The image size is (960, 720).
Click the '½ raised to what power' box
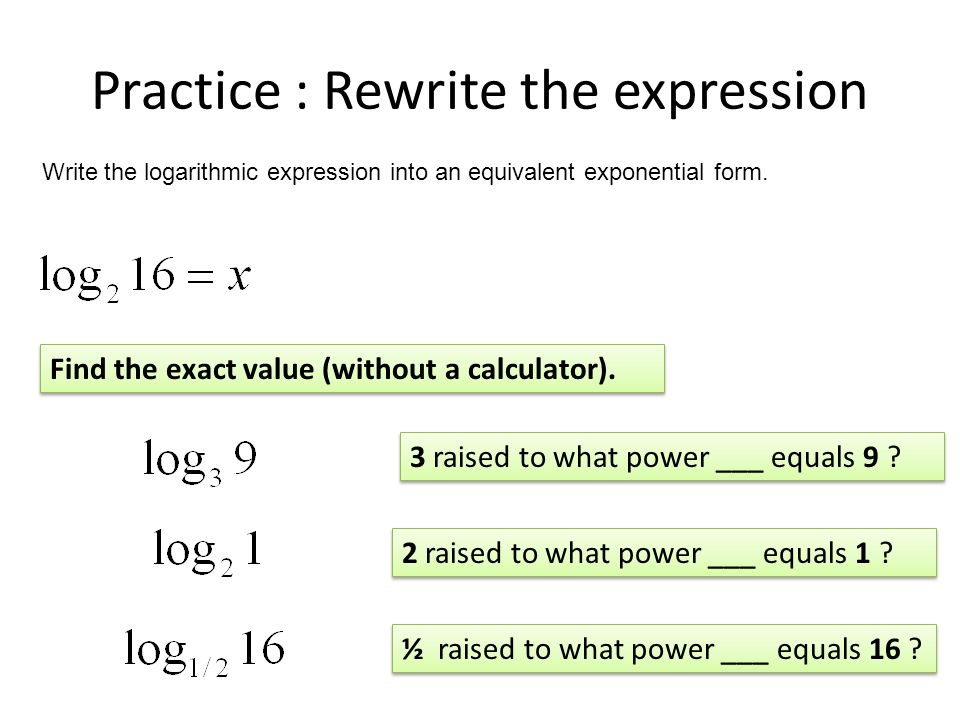664,649
